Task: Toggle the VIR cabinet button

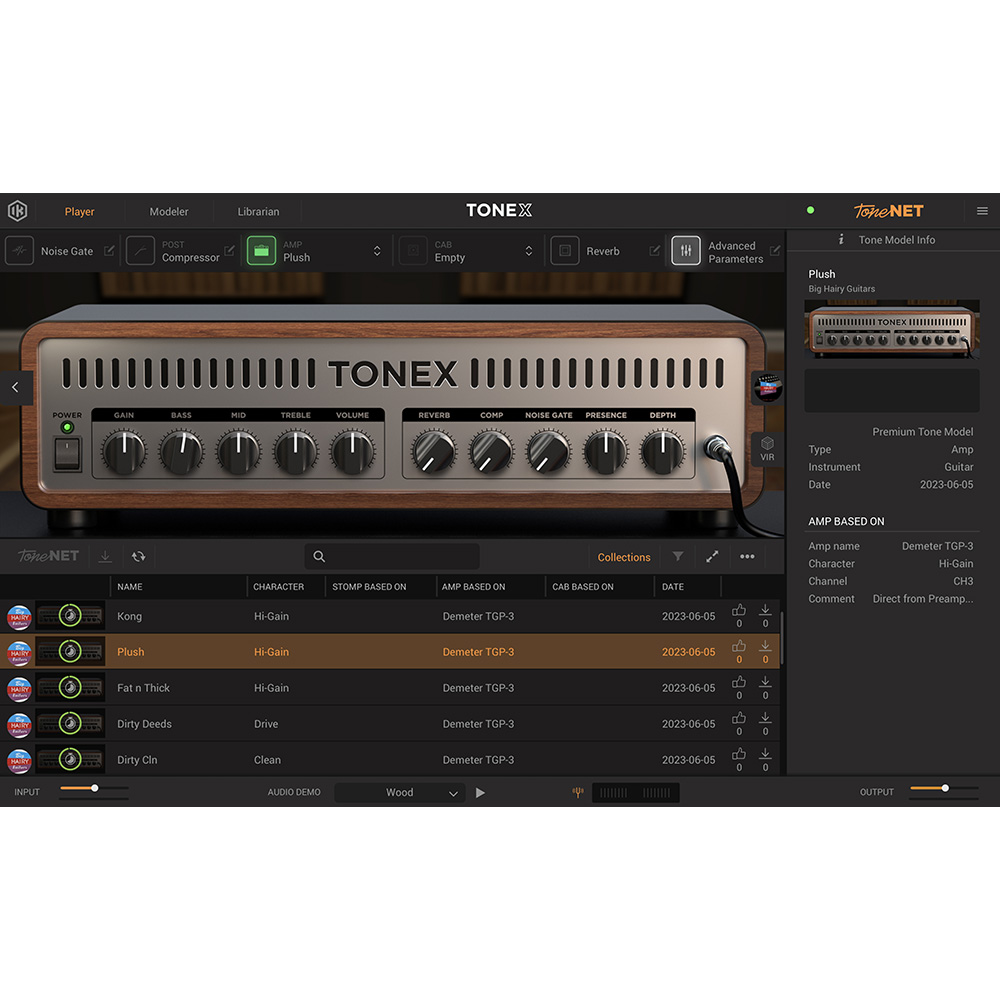Action: pyautogui.click(x=767, y=449)
